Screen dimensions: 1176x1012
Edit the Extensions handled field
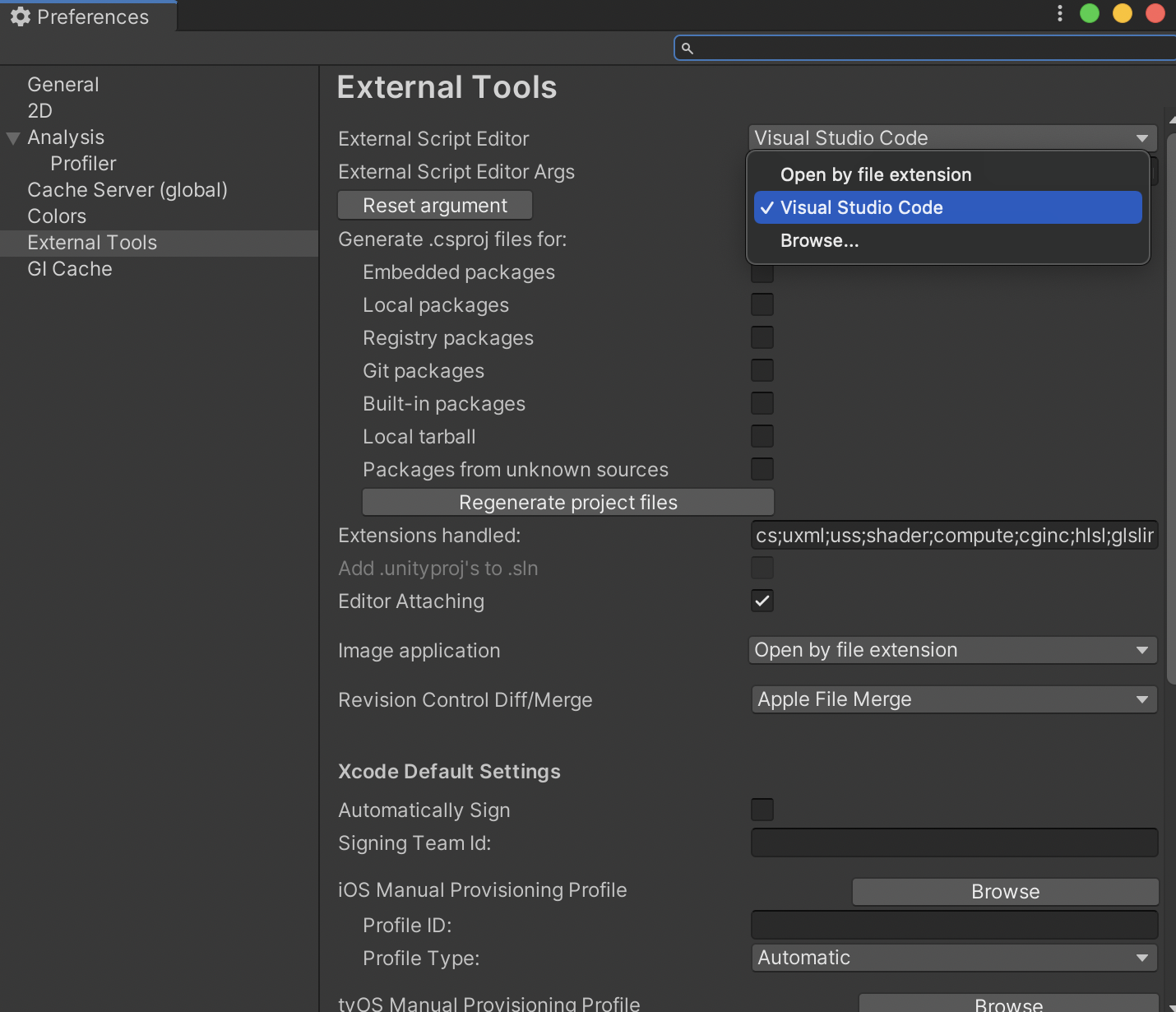pyautogui.click(x=955, y=536)
